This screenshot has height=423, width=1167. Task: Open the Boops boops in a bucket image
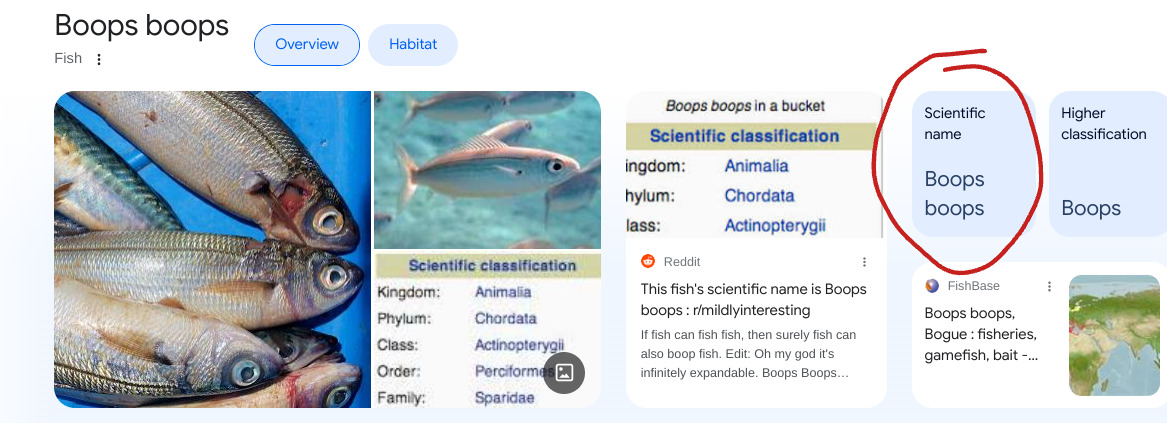755,165
